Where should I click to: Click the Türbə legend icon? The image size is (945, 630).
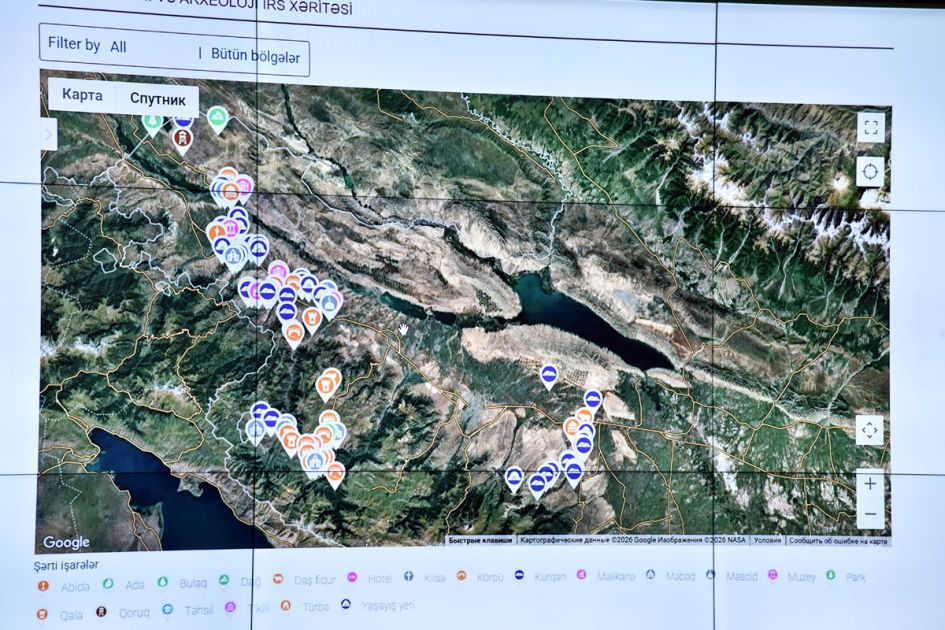pyautogui.click(x=286, y=605)
